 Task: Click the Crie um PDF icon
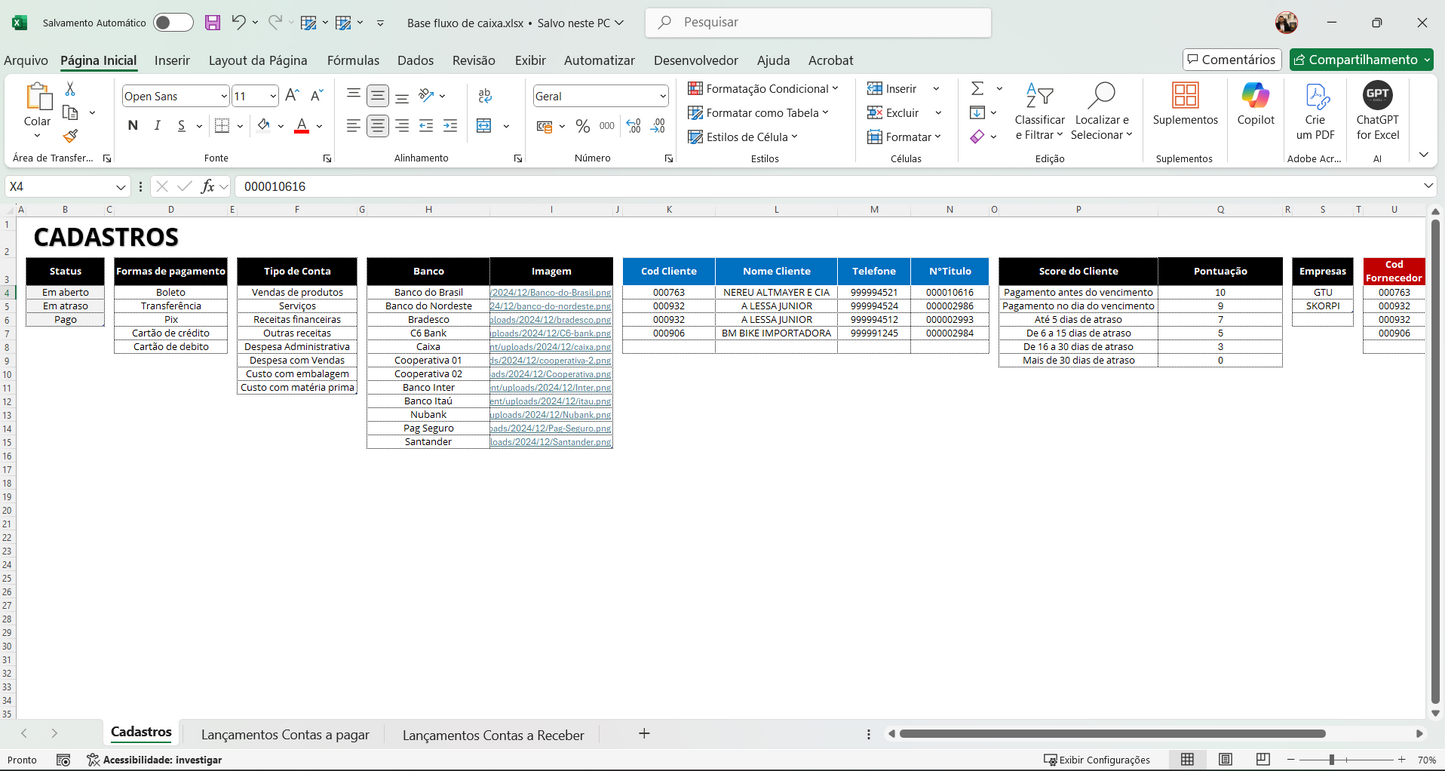1314,108
